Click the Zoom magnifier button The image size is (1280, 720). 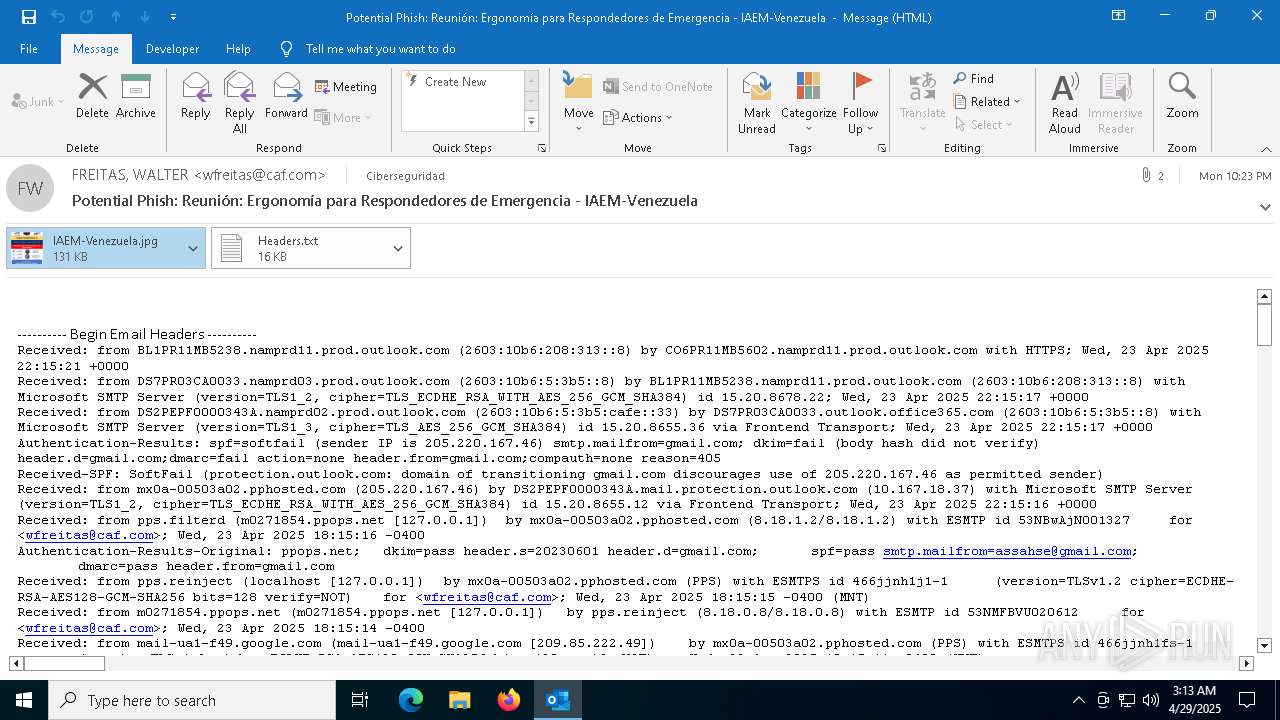click(x=1182, y=97)
